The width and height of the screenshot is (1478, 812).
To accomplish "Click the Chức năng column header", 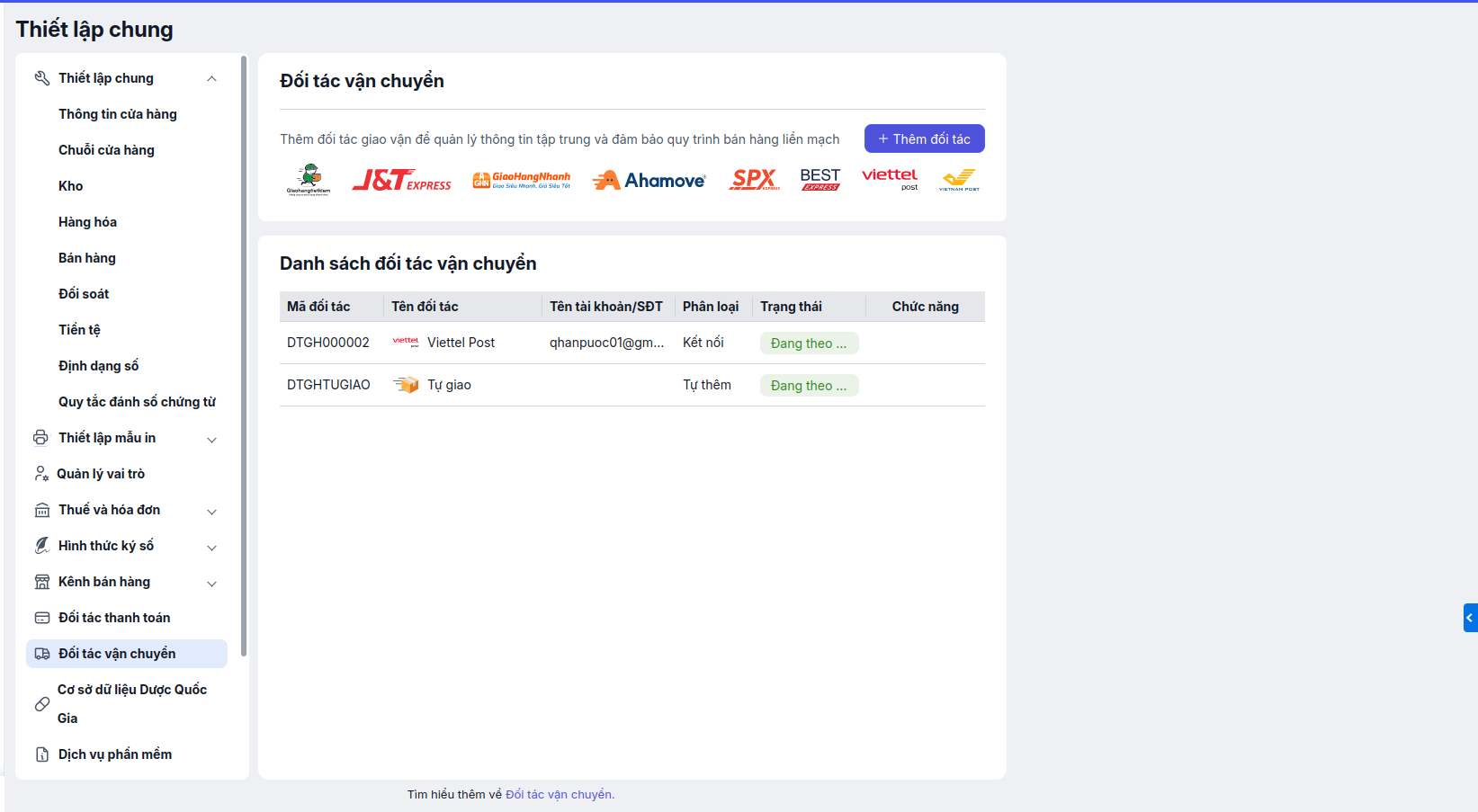I will (x=926, y=307).
